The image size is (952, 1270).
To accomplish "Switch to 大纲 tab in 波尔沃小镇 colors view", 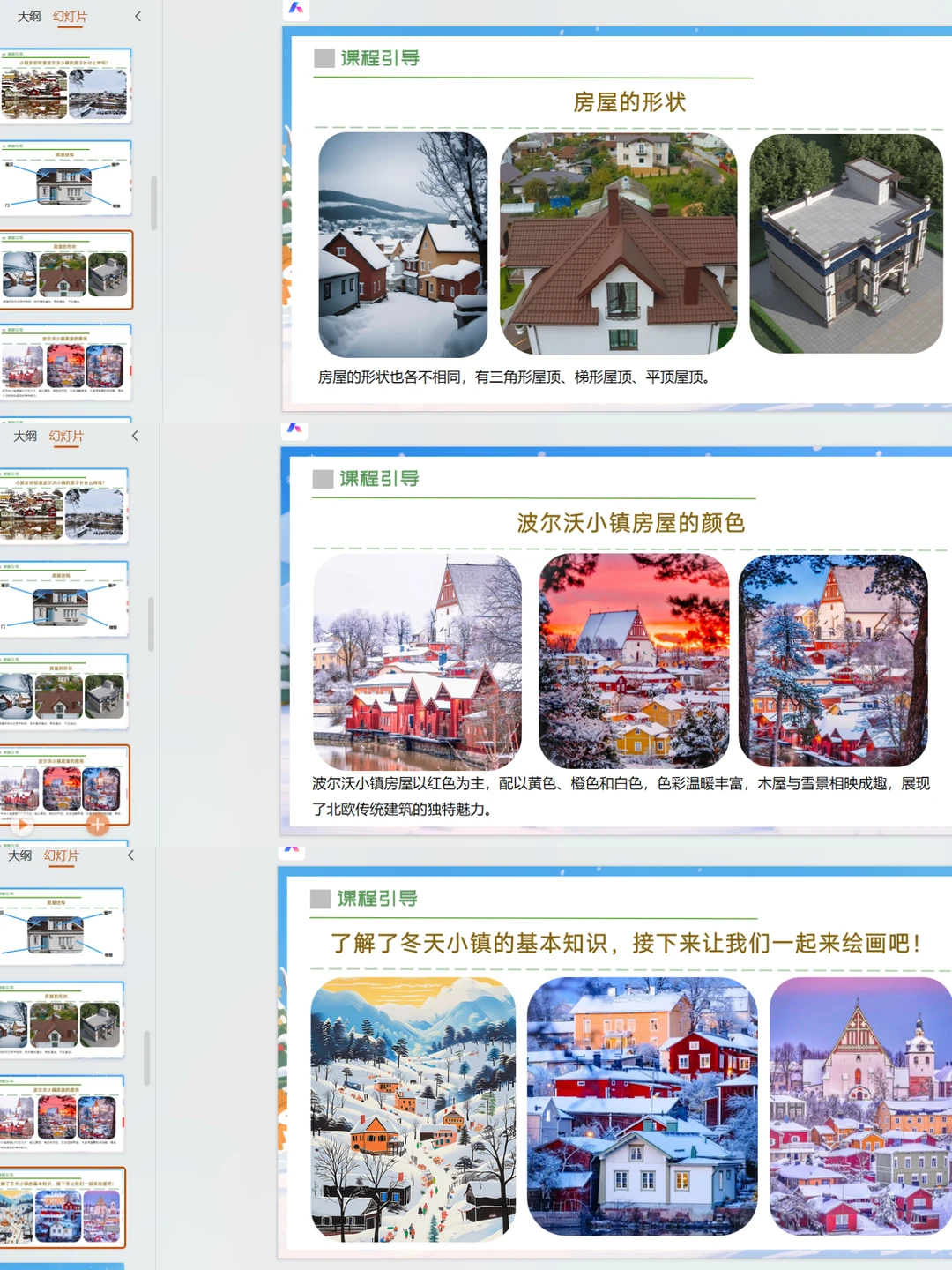I will pos(25,437).
